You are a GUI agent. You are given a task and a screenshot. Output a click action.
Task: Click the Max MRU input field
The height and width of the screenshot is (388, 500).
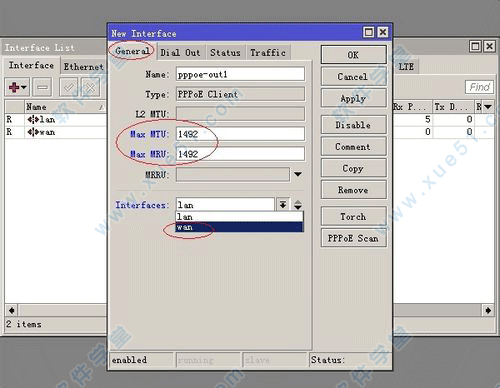240,154
